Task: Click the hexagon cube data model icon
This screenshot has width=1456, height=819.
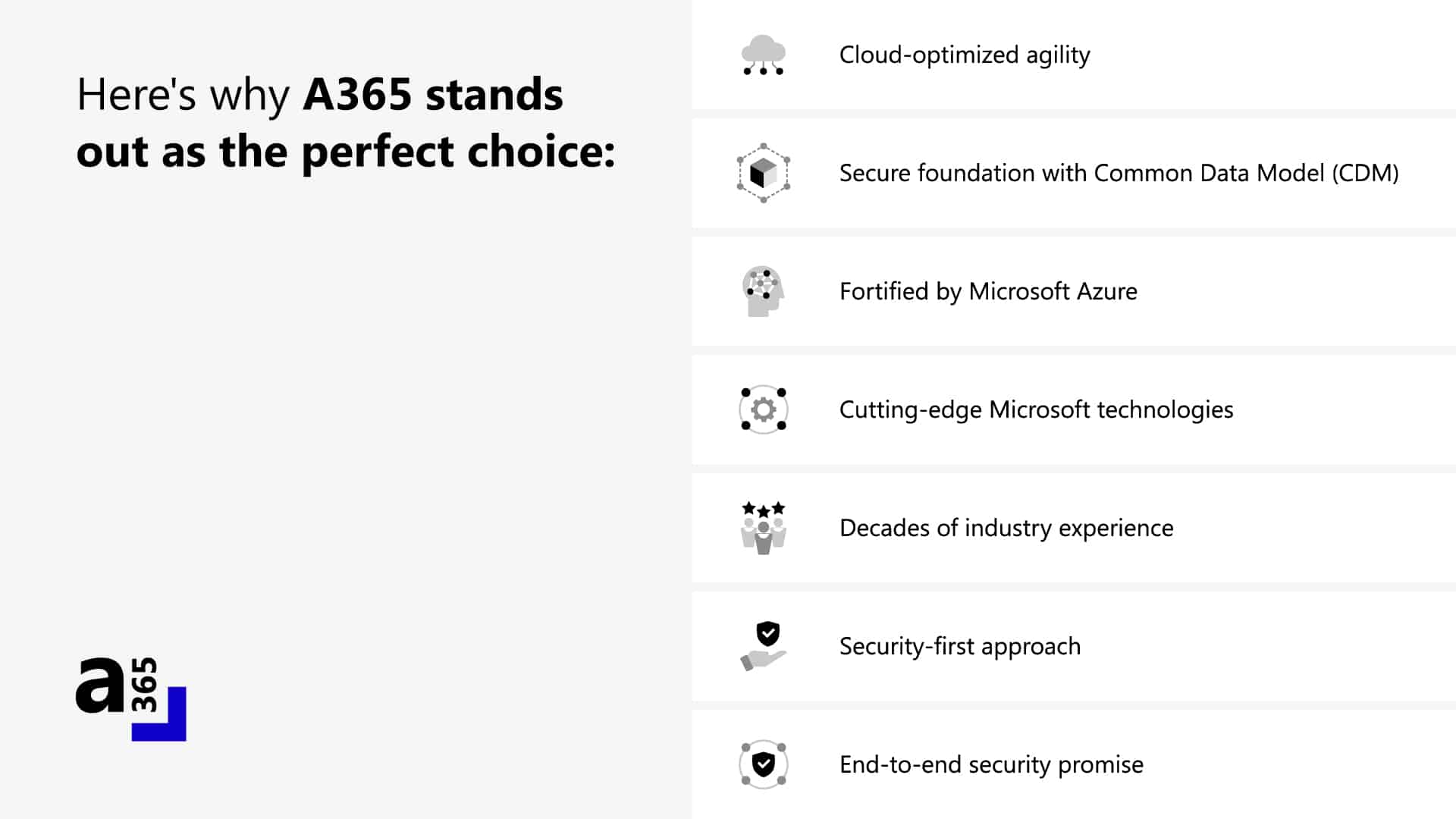Action: pos(764,173)
